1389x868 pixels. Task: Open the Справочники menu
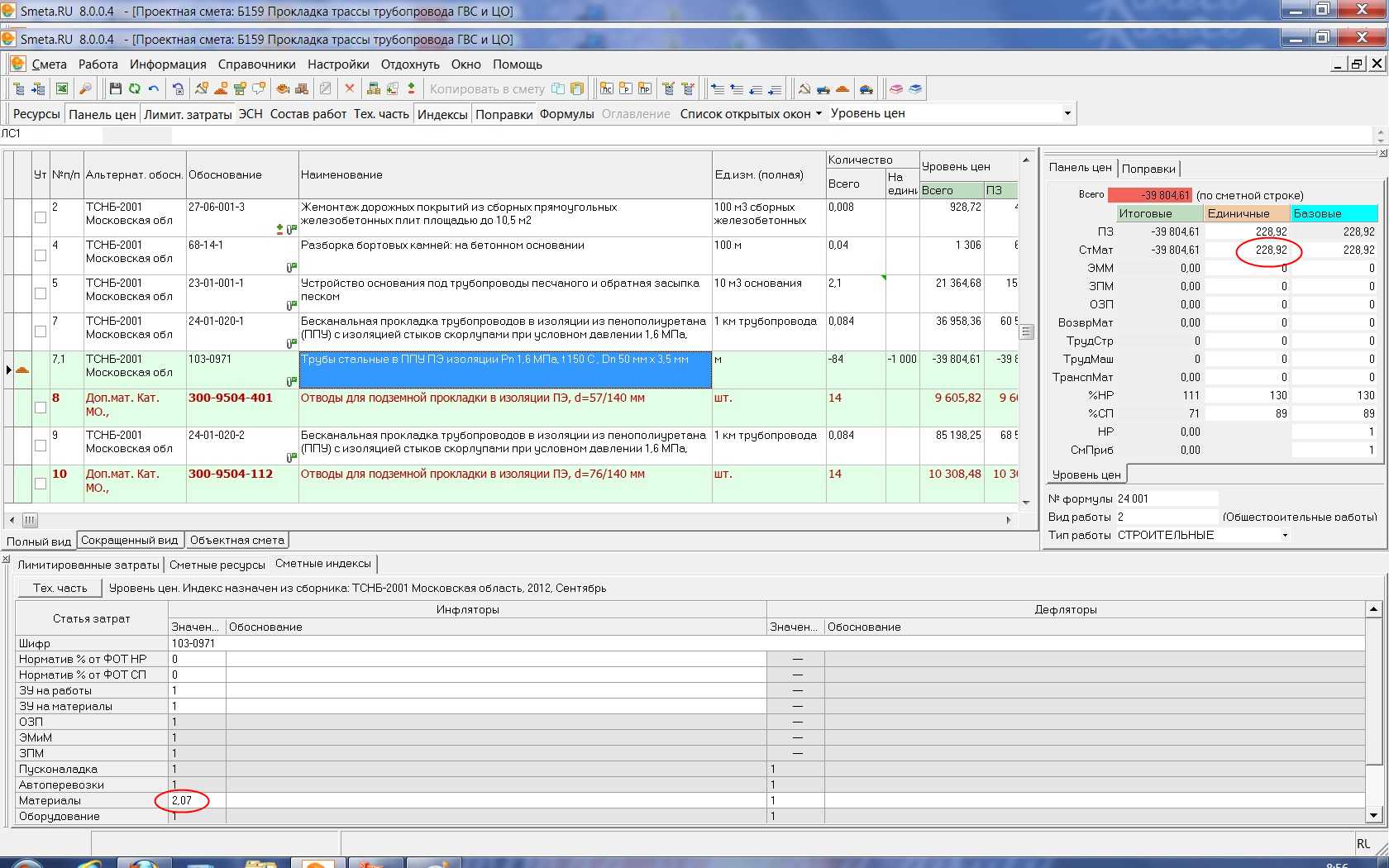pos(256,64)
